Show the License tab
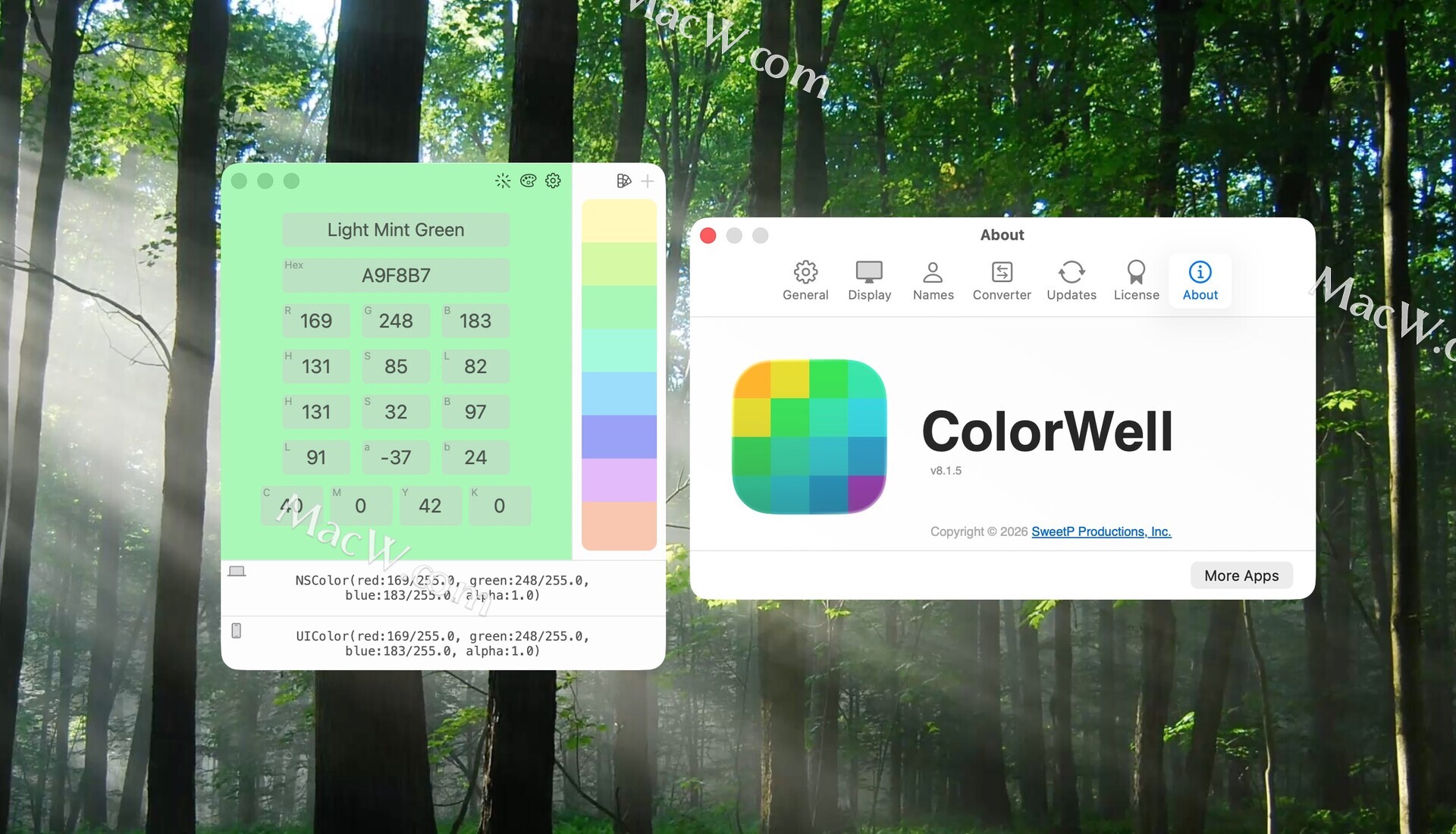The height and width of the screenshot is (834, 1456). [1136, 281]
